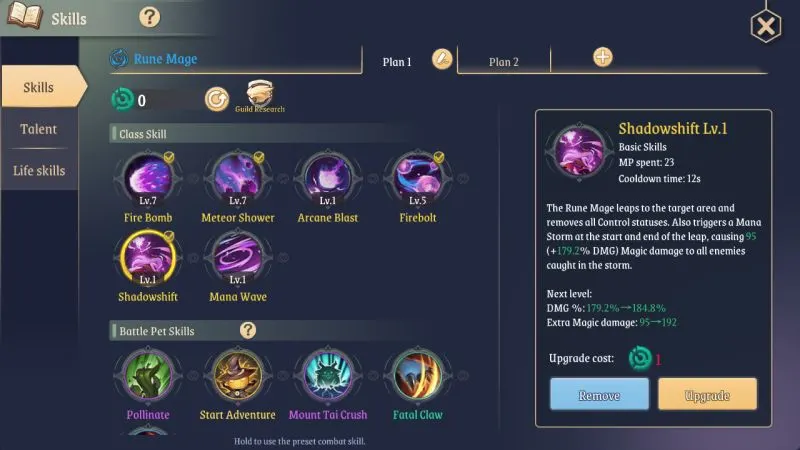Select the Mount Tai Crush pet skill
The height and width of the screenshot is (450, 800).
pos(328,376)
